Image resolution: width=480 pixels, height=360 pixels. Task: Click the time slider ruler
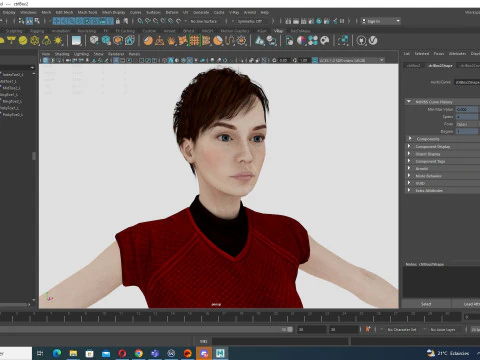tap(230, 316)
